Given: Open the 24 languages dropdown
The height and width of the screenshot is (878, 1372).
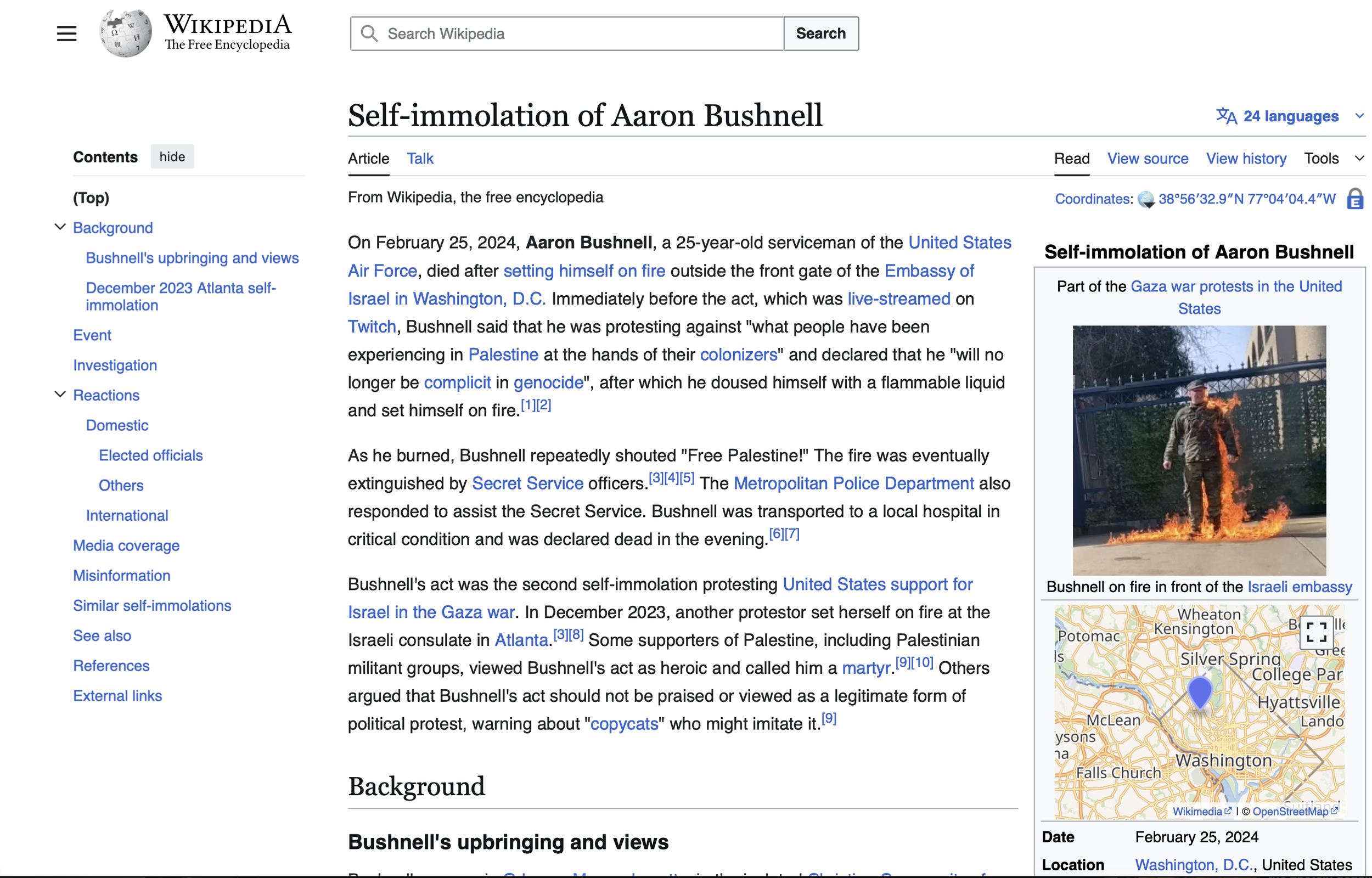Looking at the screenshot, I should coord(1290,116).
